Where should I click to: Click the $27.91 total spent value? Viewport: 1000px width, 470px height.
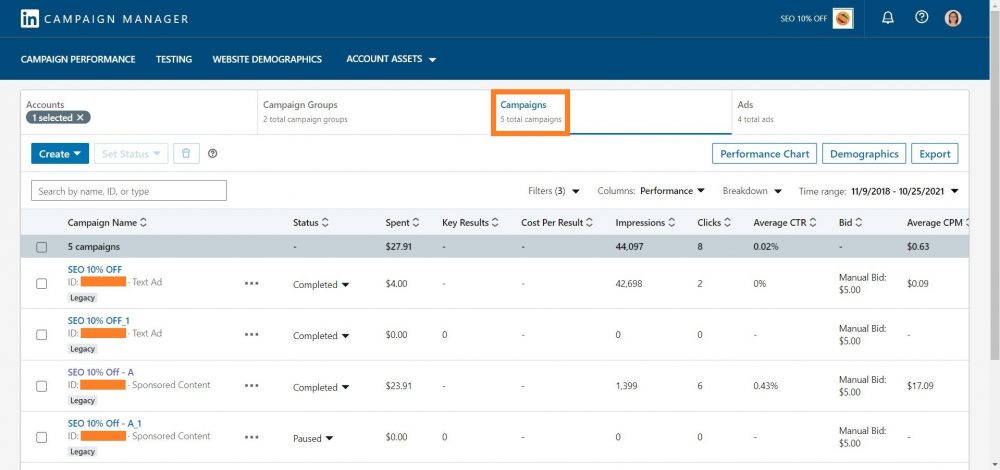(x=398, y=246)
